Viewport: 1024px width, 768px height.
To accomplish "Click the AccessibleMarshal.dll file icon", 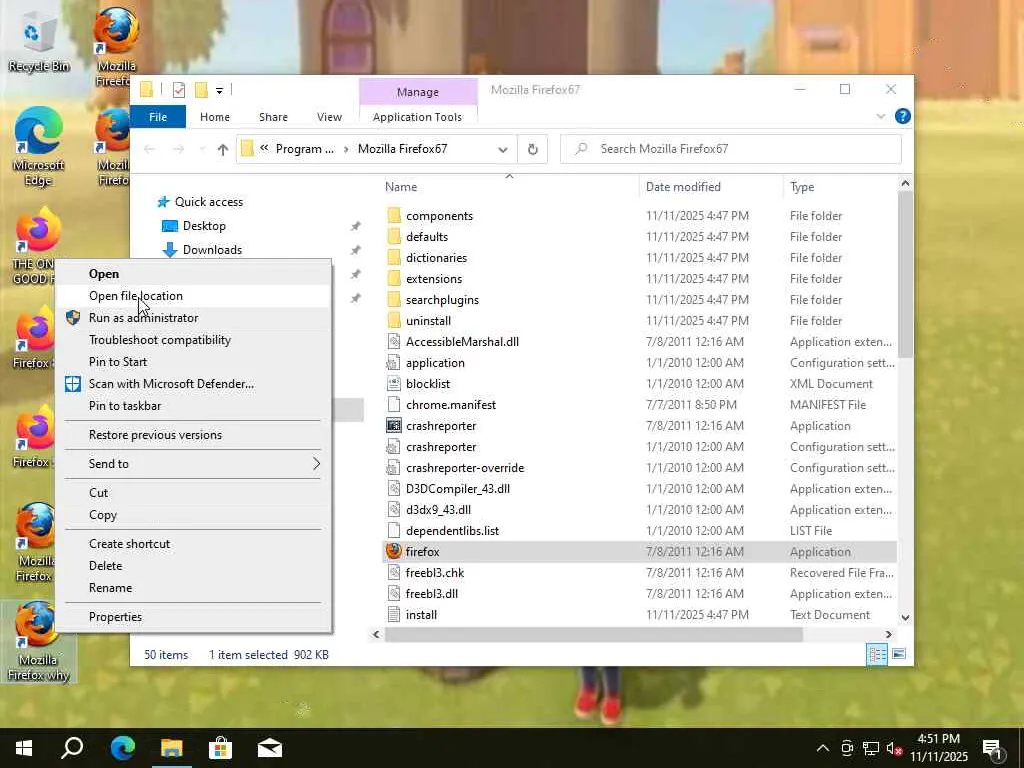I will pos(394,342).
